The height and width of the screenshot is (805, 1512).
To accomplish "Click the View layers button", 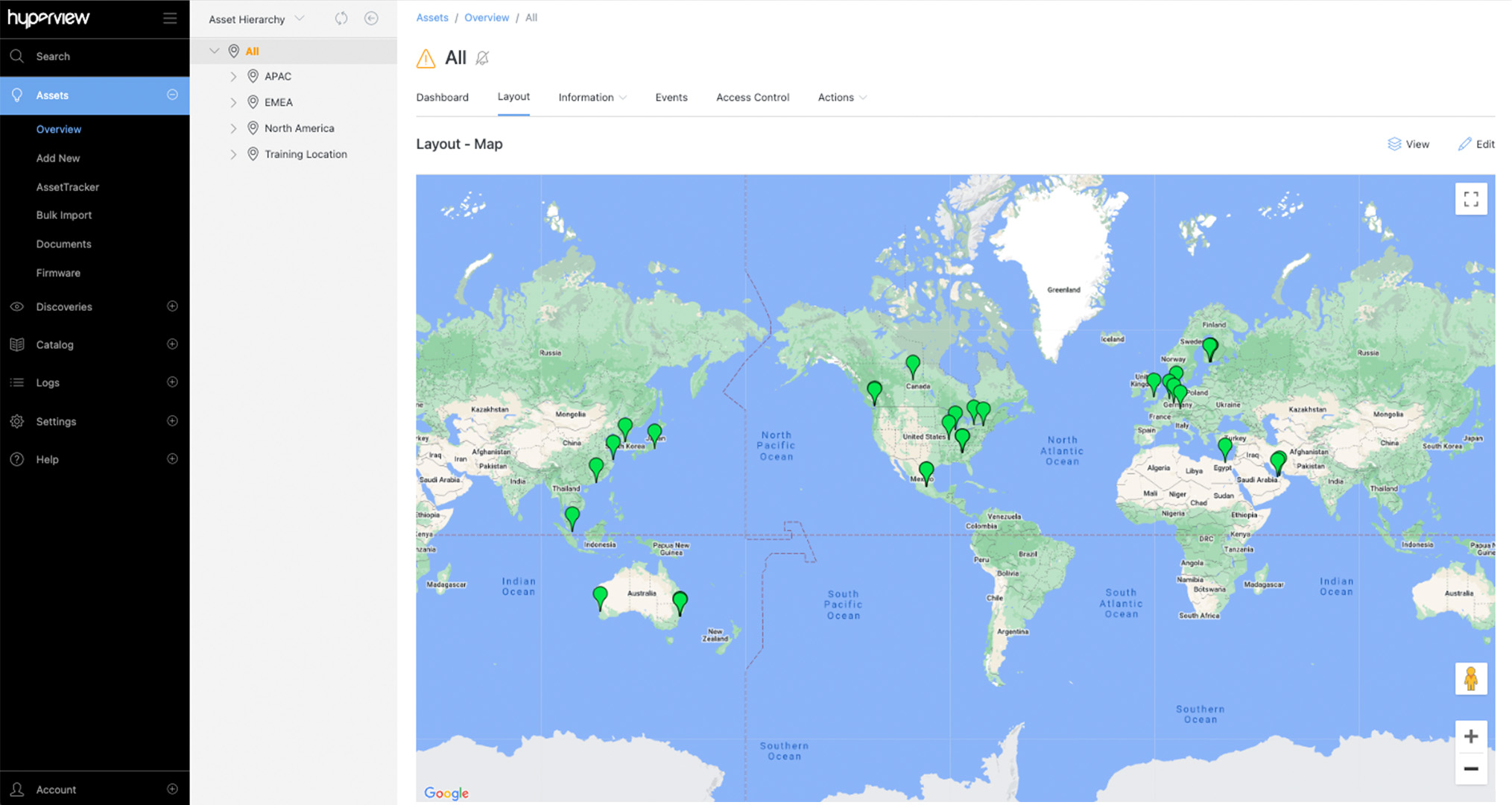I will [x=1408, y=144].
